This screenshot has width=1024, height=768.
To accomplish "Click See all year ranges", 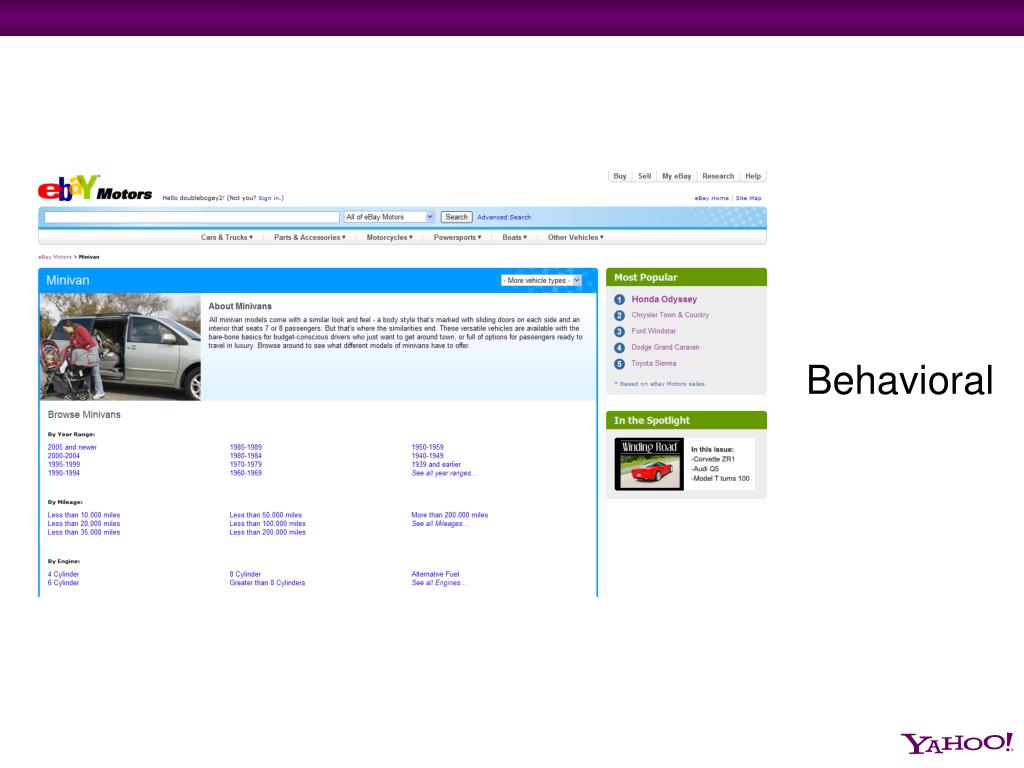I will tap(443, 473).
